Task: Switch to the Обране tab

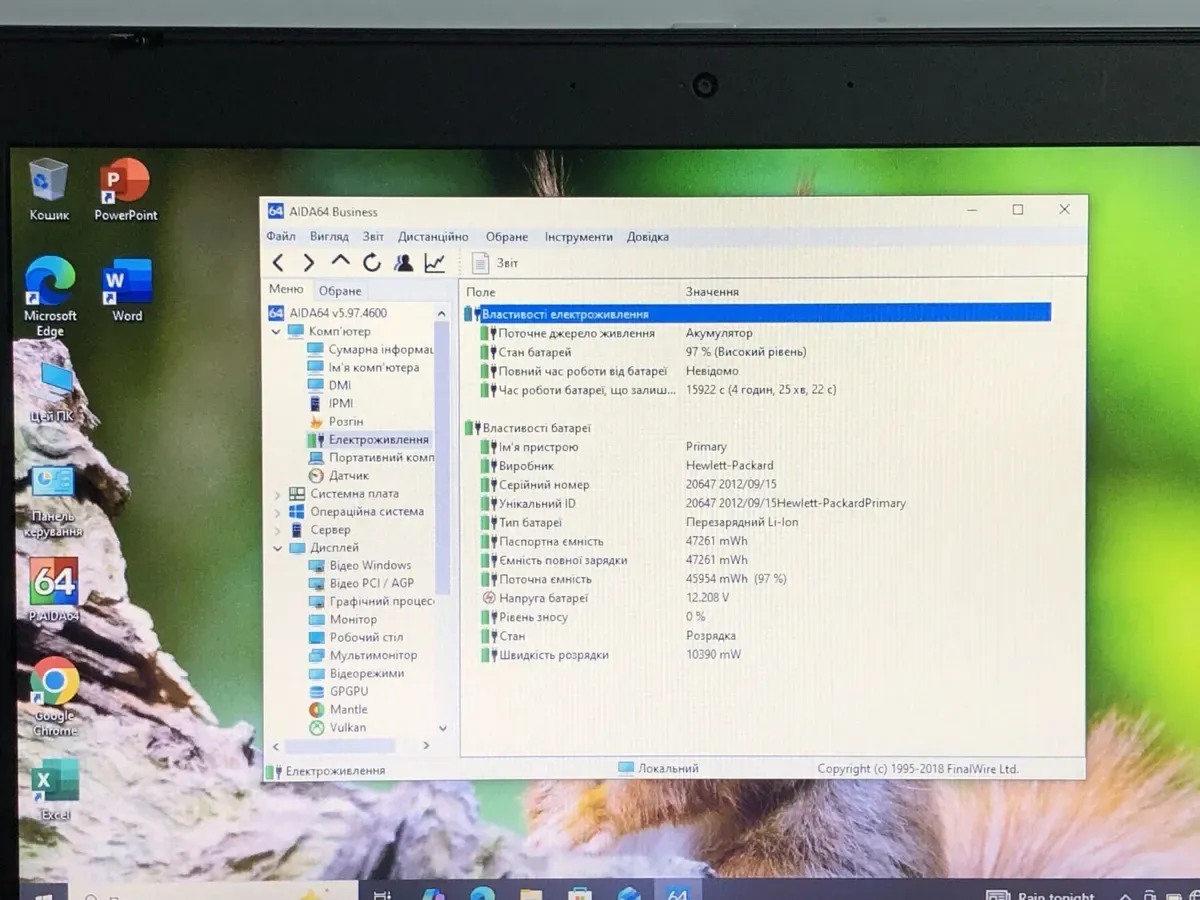Action: coord(340,291)
